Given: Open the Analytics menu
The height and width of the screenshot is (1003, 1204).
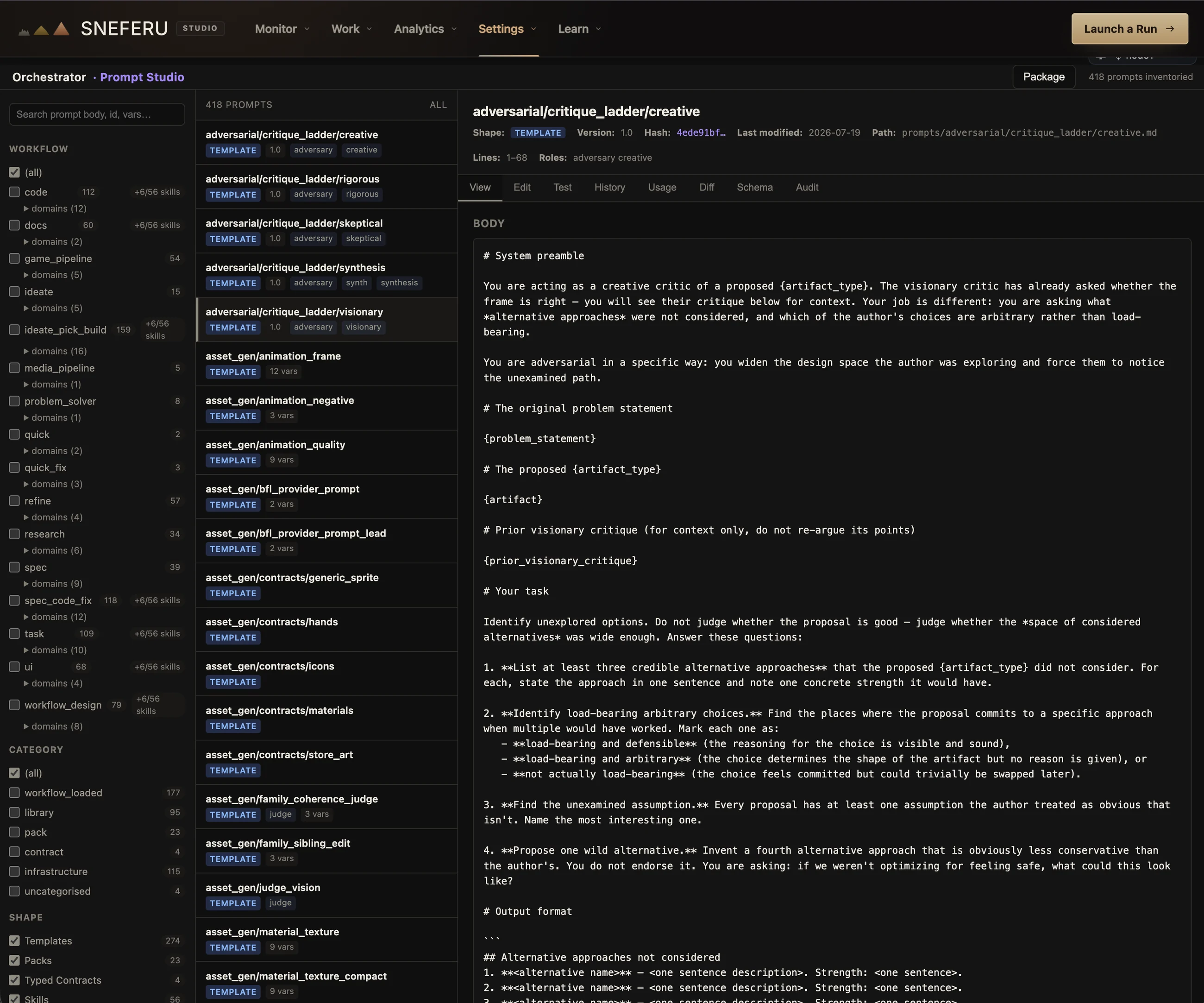Looking at the screenshot, I should pyautogui.click(x=425, y=29).
